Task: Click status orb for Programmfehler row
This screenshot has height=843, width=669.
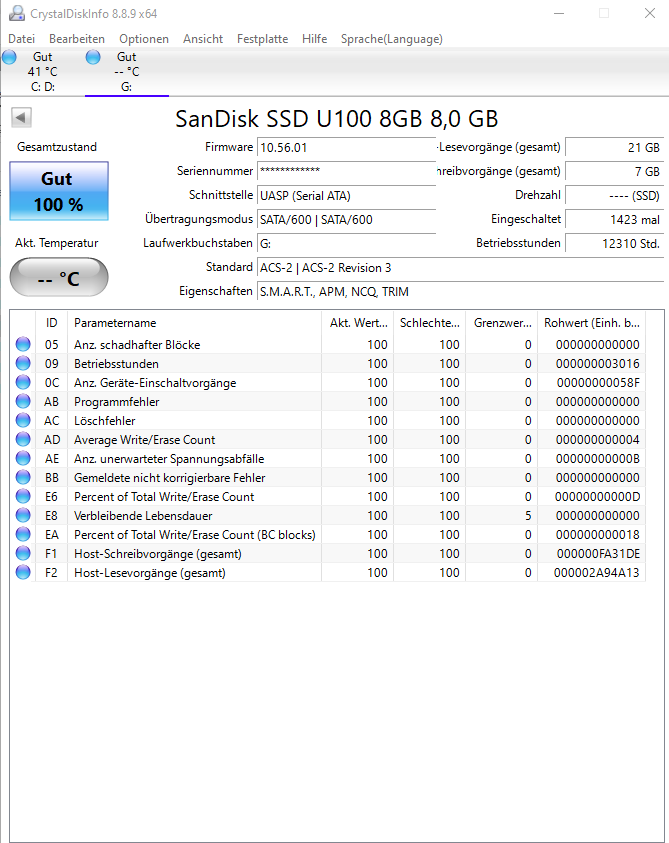Action: 23,401
